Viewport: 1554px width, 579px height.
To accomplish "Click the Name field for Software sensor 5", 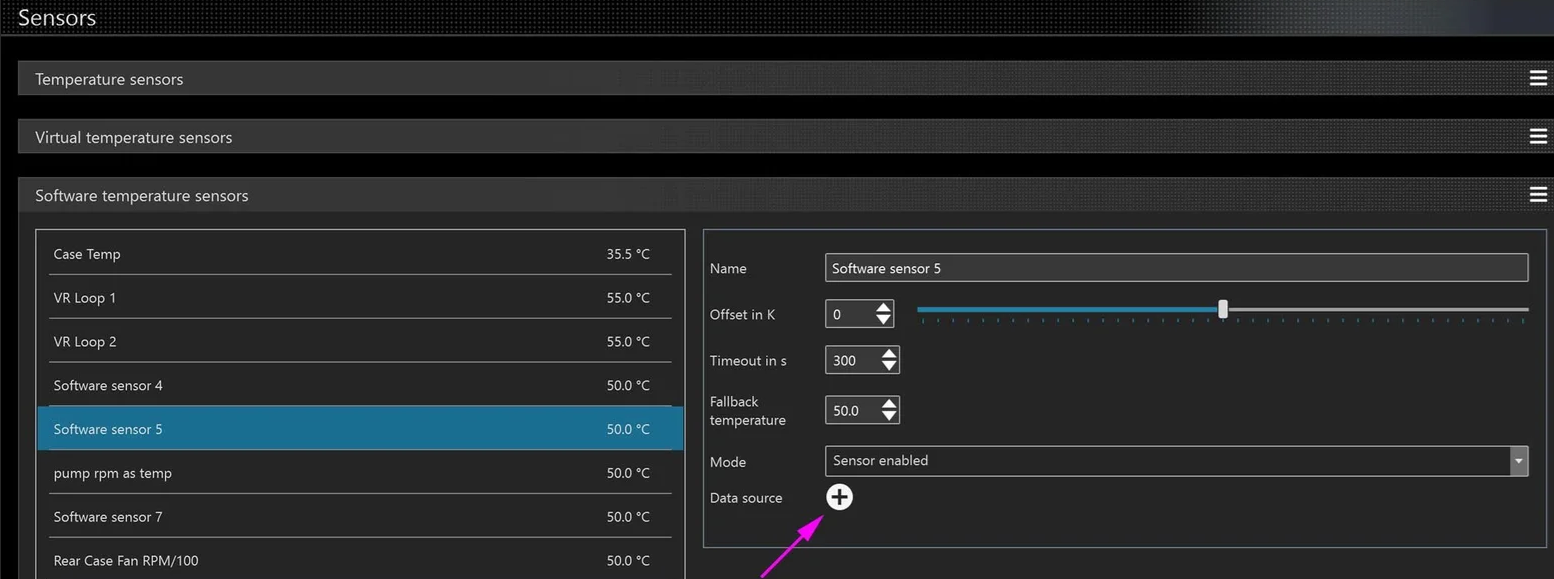I will coord(1175,268).
